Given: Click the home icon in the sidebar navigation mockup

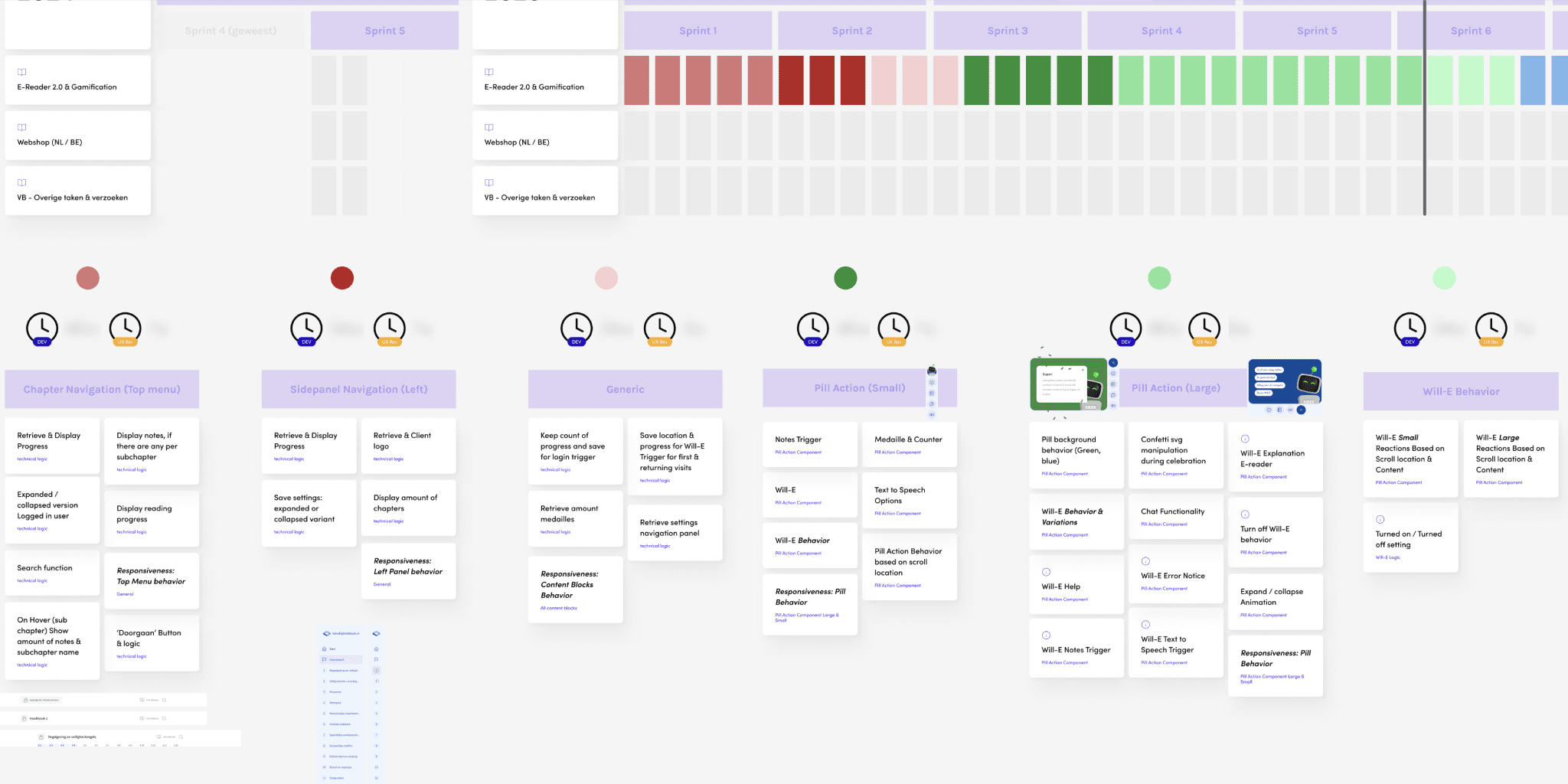Looking at the screenshot, I should (x=325, y=648).
